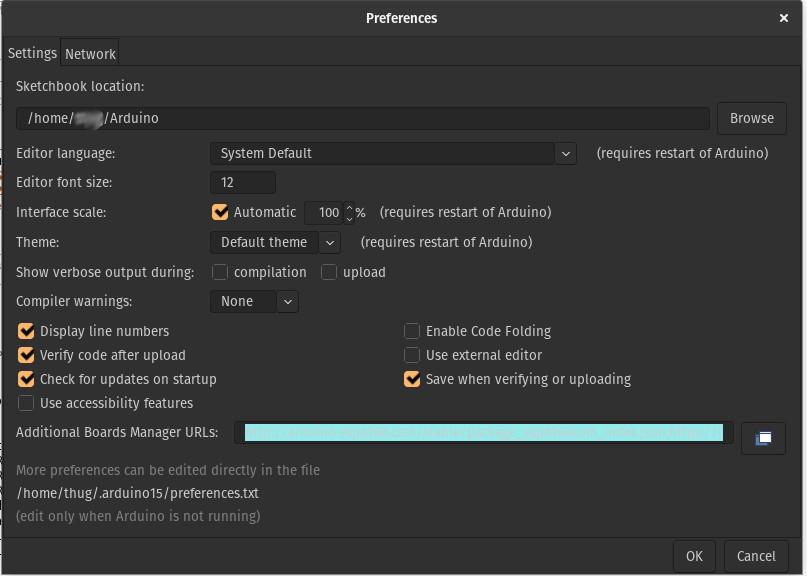
Task: Uncheck Verify code after upload
Action: tap(26, 355)
